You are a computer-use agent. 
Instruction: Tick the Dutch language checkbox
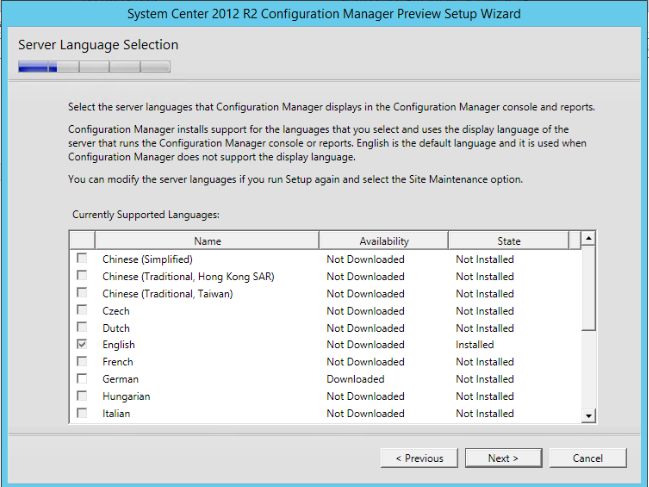[81, 328]
